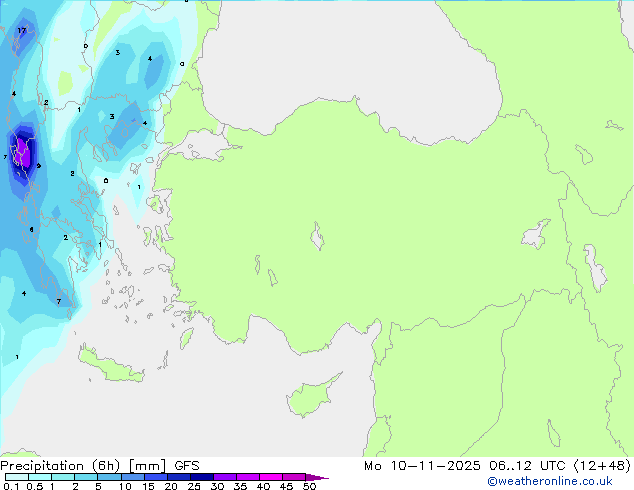Click the '10' legend scale label
Viewport: 634px width, 490px height.
click(125, 486)
